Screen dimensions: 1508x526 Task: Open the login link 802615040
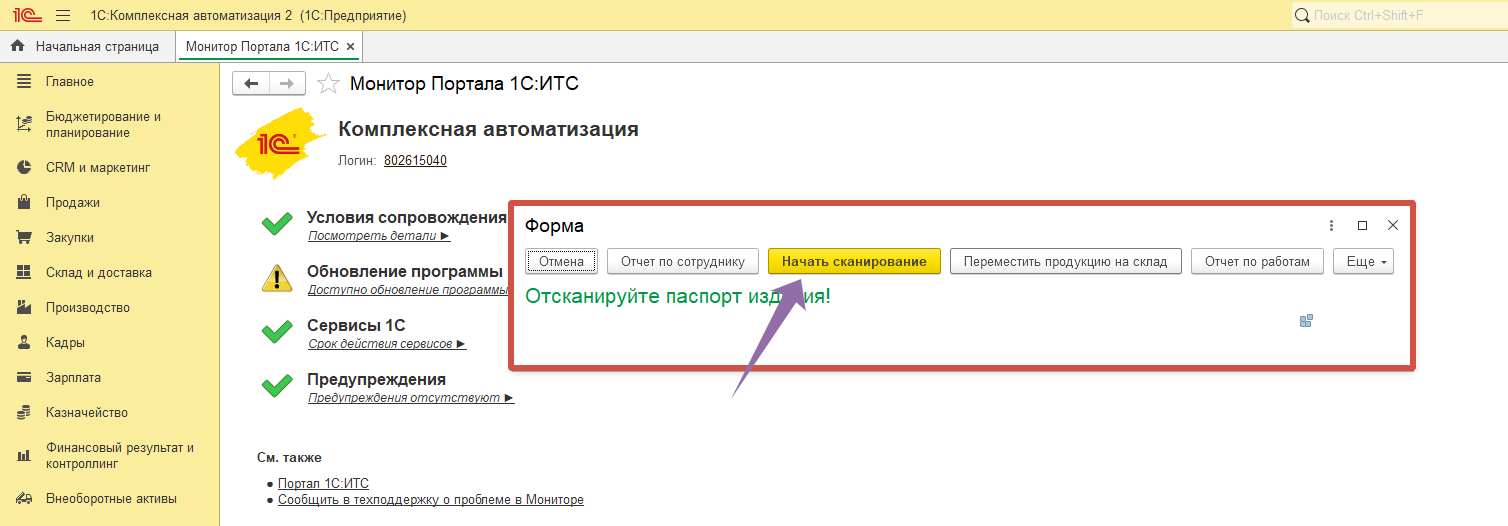[x=415, y=161]
